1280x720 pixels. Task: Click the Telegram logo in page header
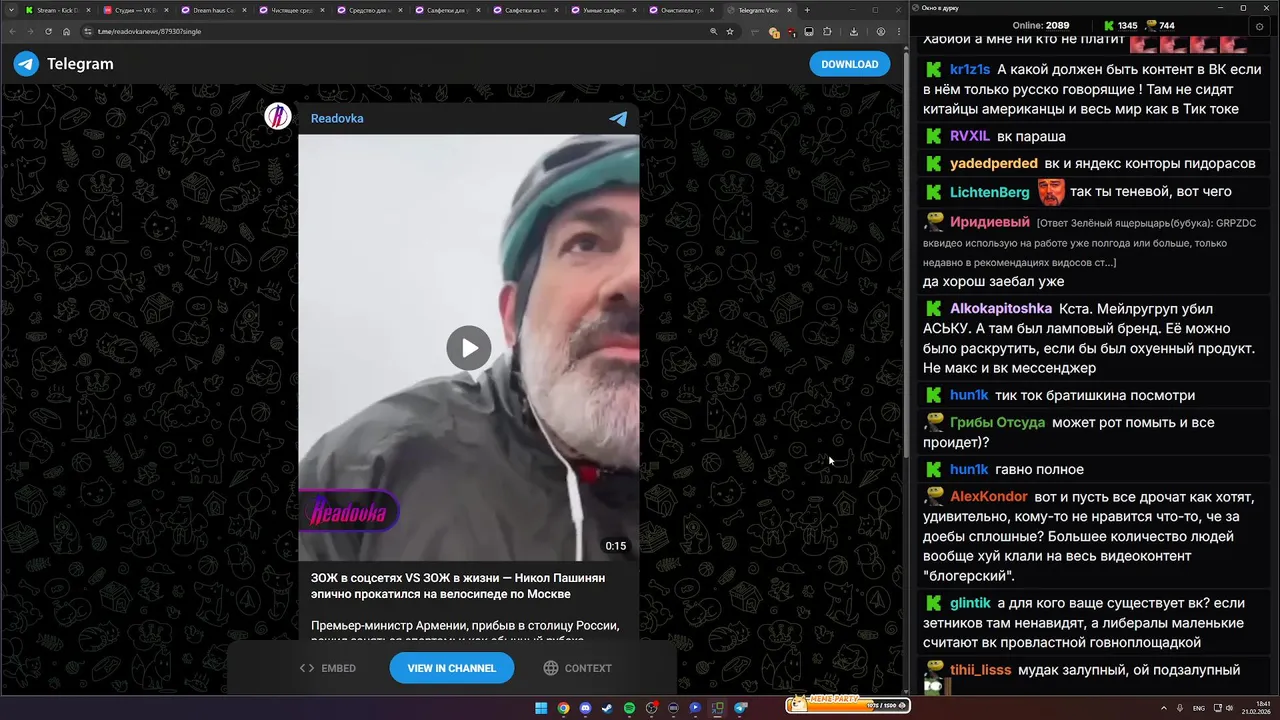[63, 64]
